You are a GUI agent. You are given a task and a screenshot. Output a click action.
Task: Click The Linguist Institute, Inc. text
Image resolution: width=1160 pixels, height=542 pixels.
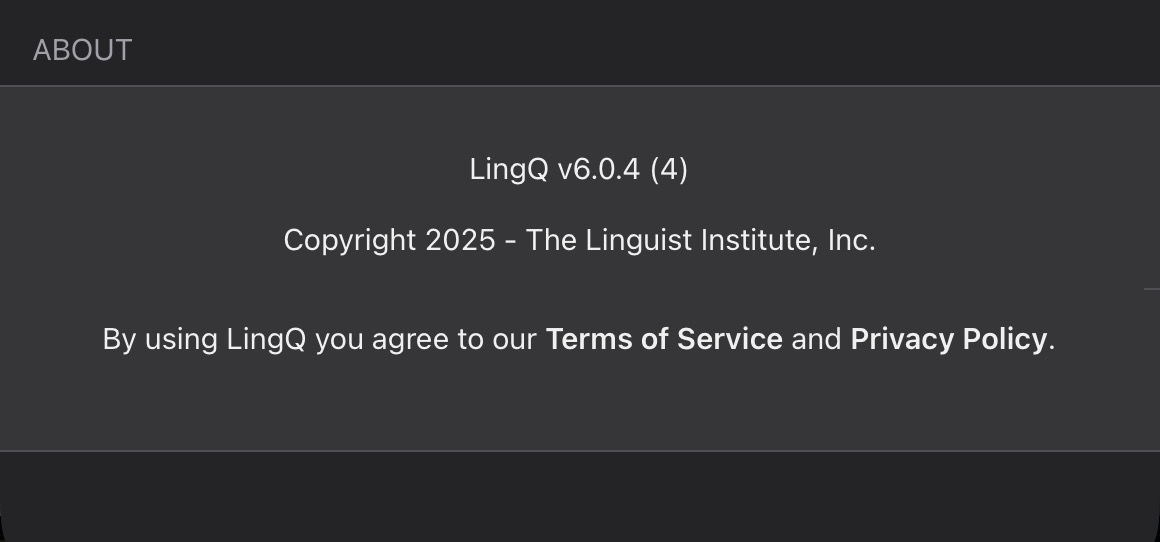700,240
